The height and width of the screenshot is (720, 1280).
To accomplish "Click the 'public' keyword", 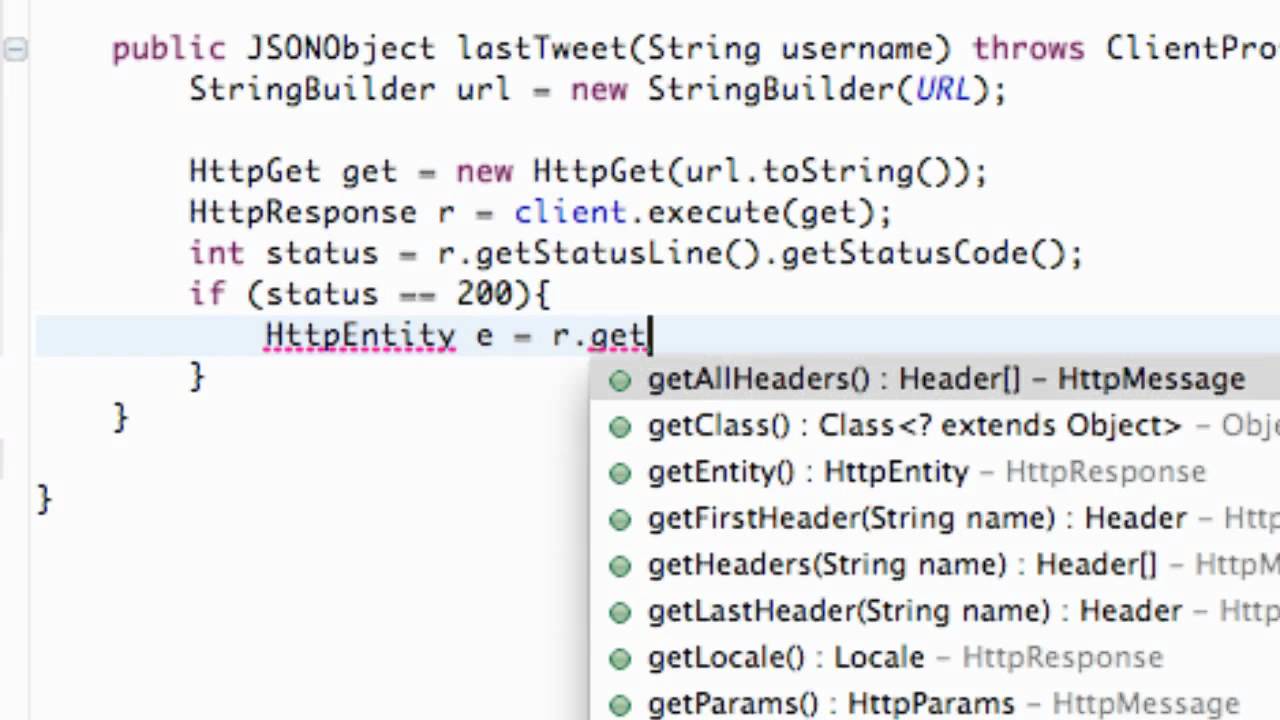I will pos(169,49).
